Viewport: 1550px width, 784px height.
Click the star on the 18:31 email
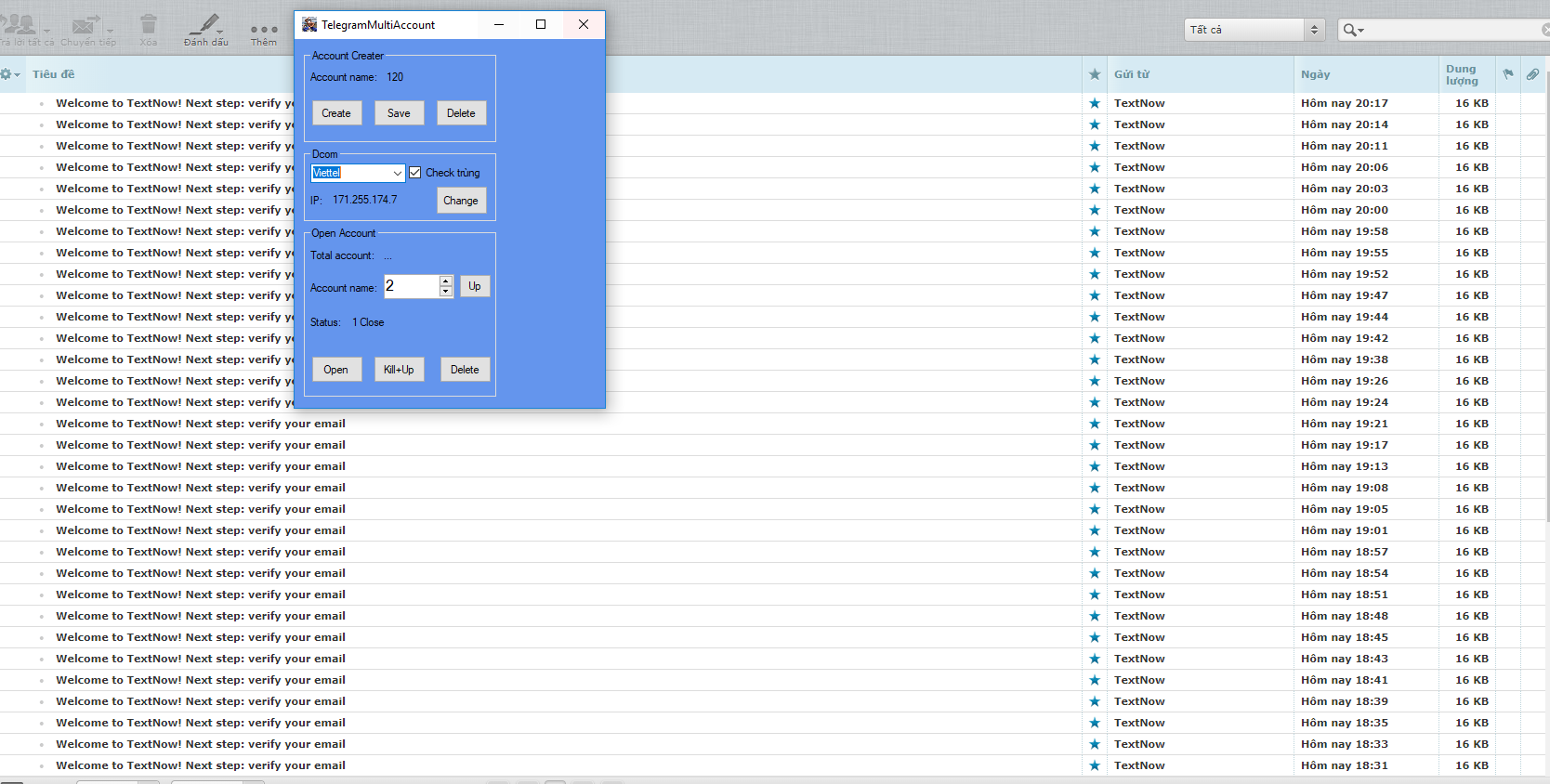pos(1095,765)
